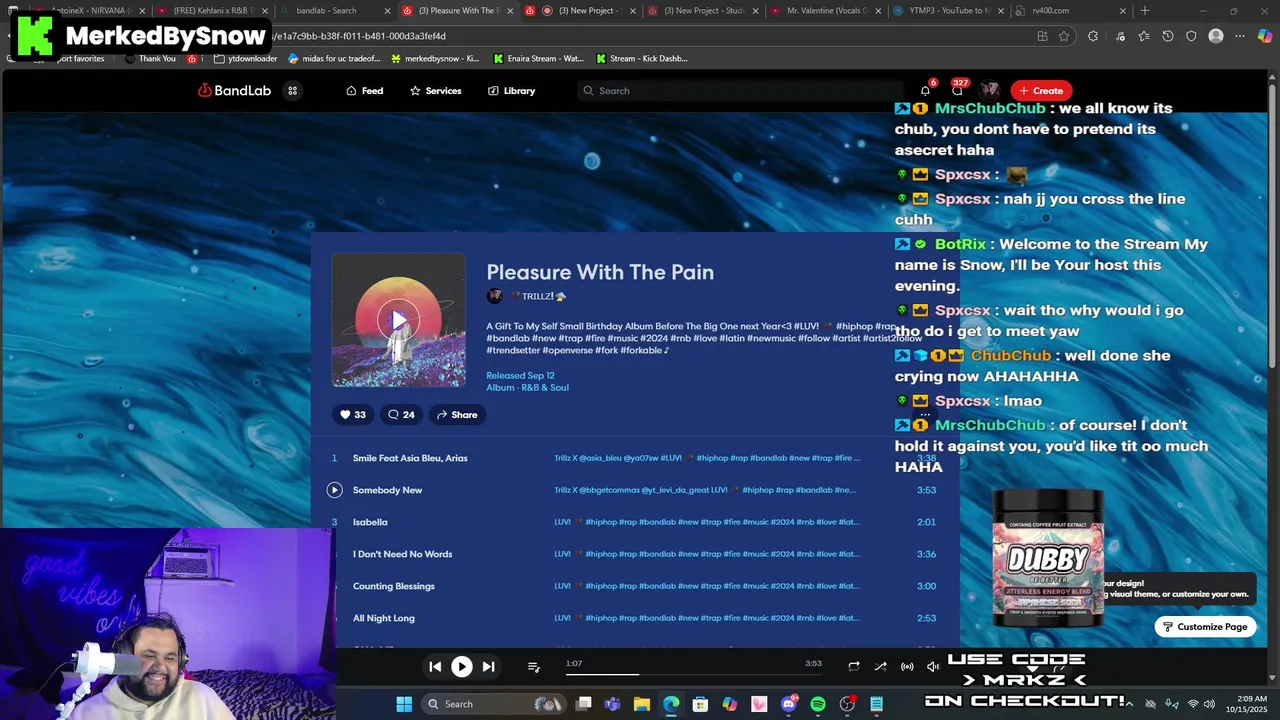The image size is (1280, 720).
Task: Select the track Isabella
Action: coord(370,522)
